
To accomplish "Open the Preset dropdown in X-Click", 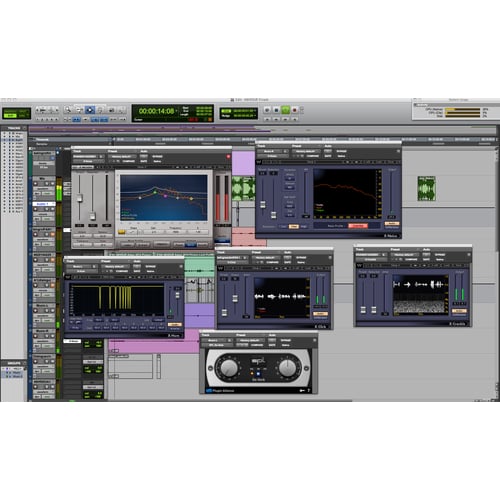I will click(x=265, y=258).
